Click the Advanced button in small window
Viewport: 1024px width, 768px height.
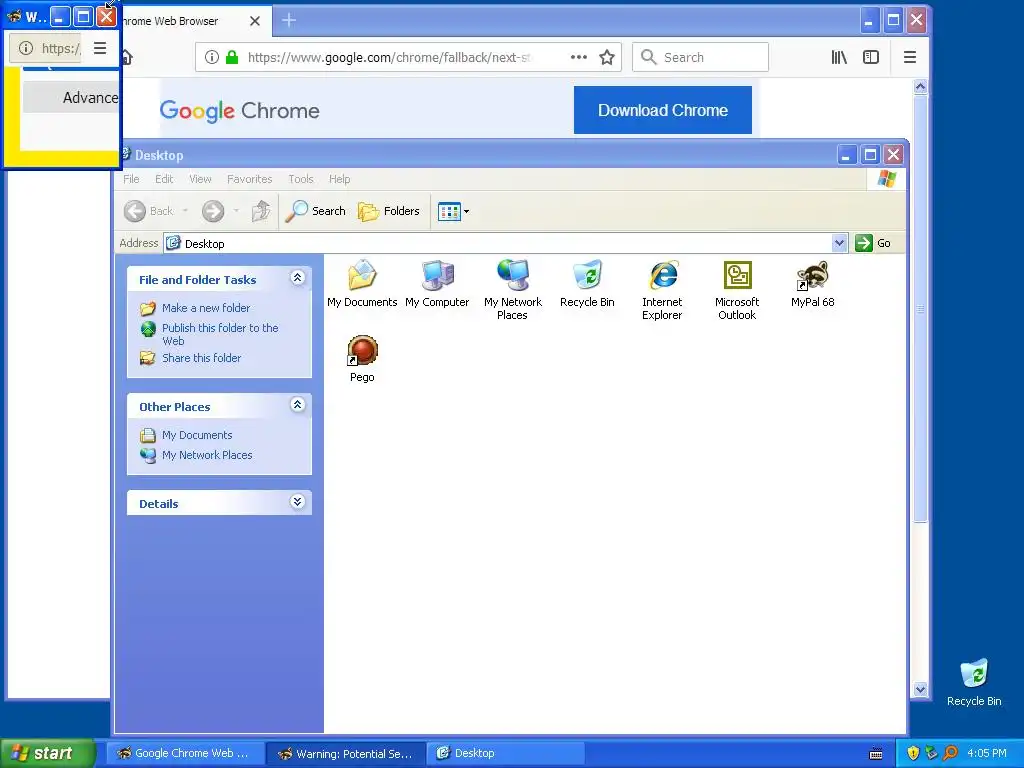pos(71,98)
